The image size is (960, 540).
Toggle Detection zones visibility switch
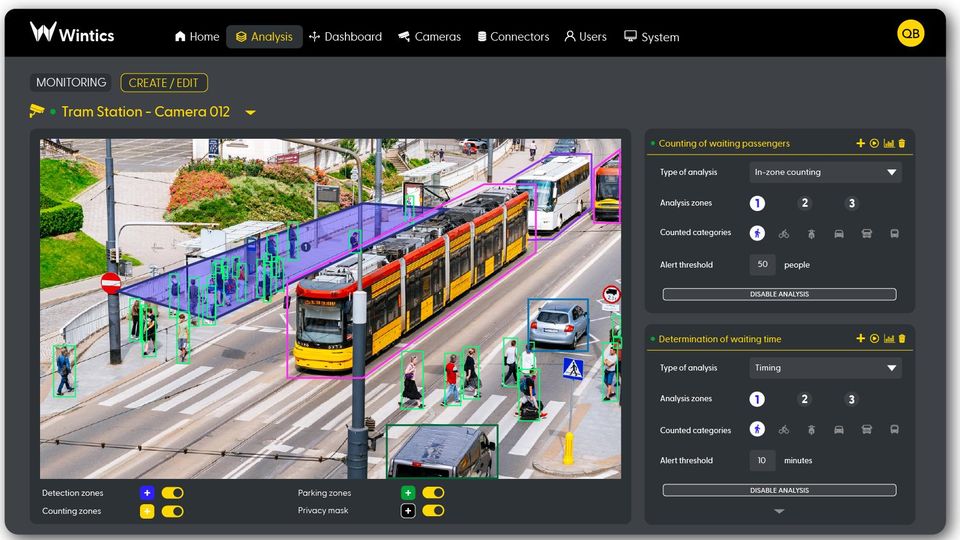[172, 493]
